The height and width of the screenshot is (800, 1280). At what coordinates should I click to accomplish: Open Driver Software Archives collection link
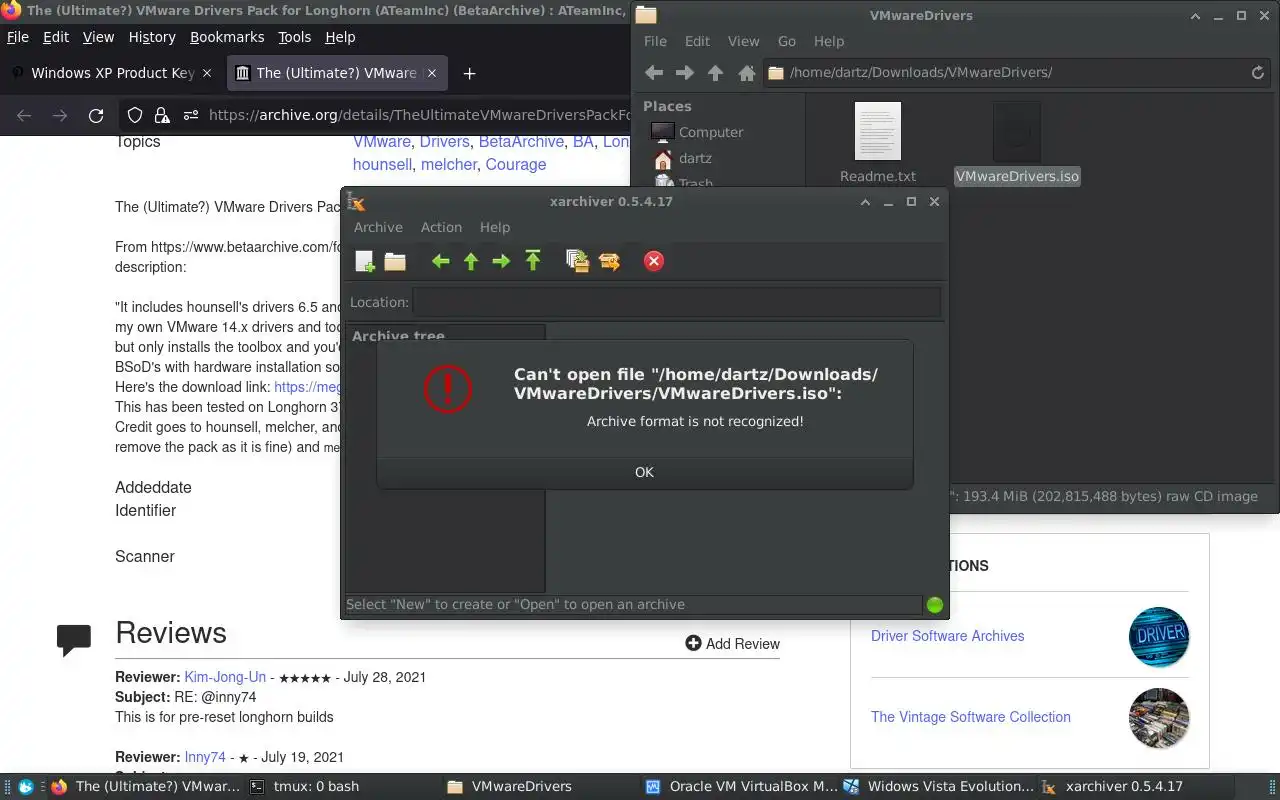(947, 636)
